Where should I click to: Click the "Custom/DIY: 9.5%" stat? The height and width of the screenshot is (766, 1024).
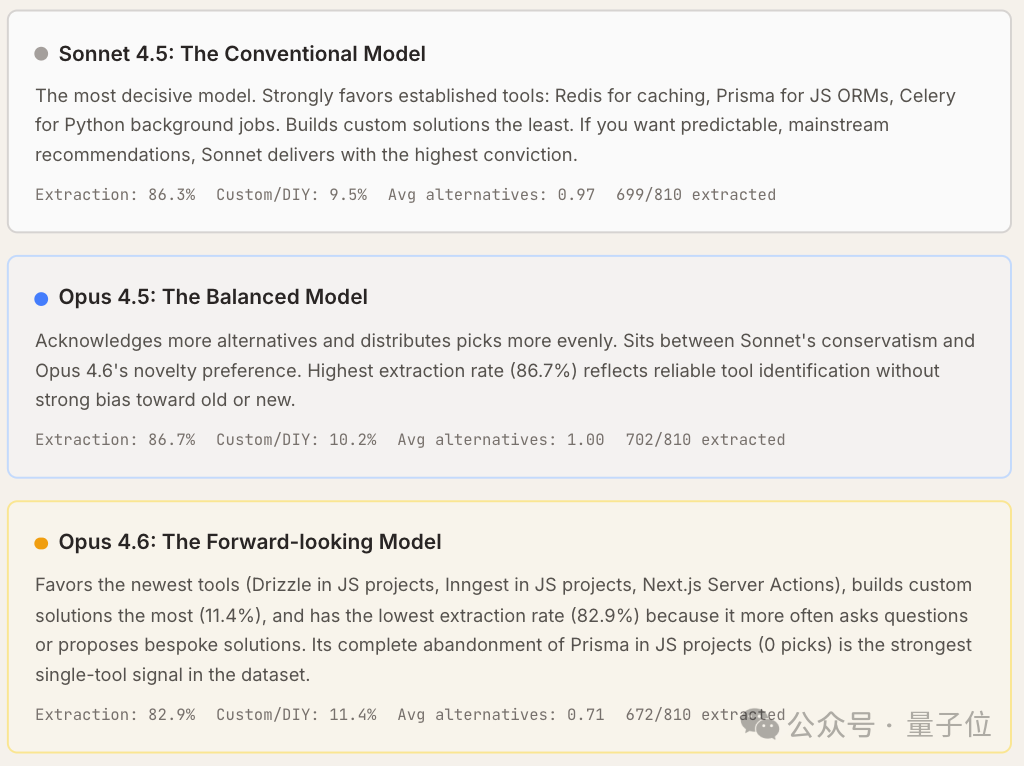[291, 195]
